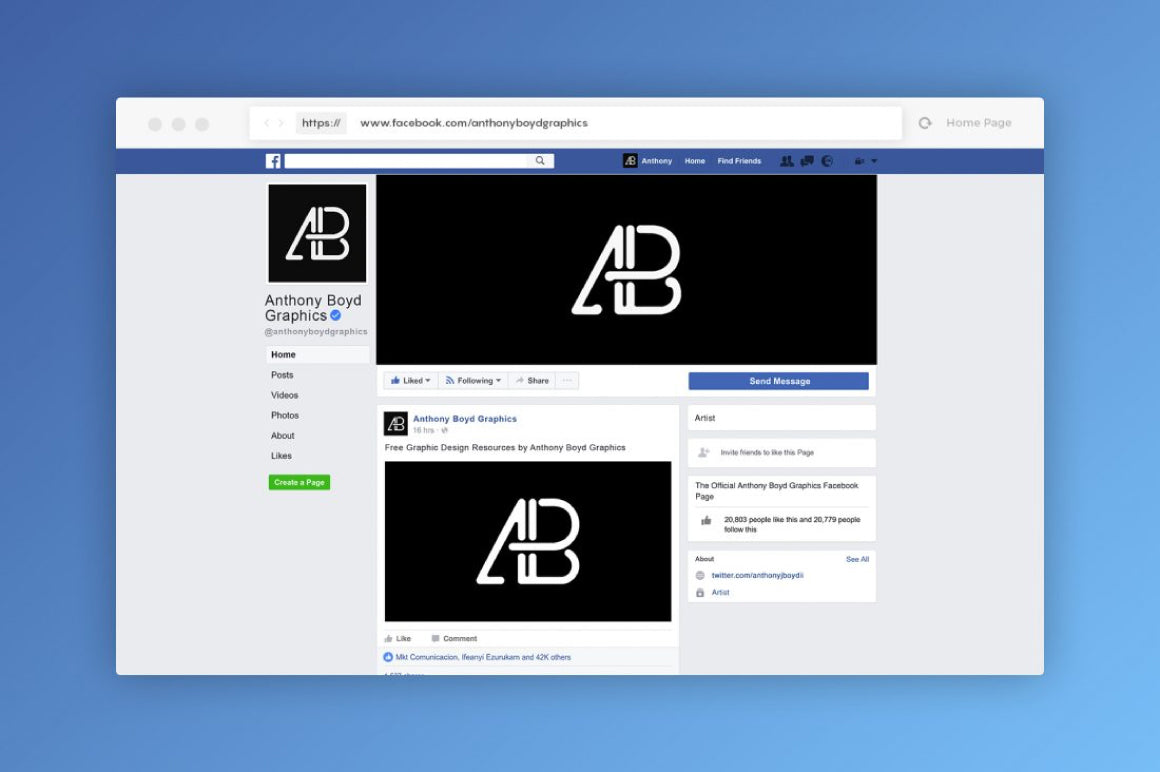Click the Send Message button
Screen dimensions: 1160x772
tap(779, 380)
